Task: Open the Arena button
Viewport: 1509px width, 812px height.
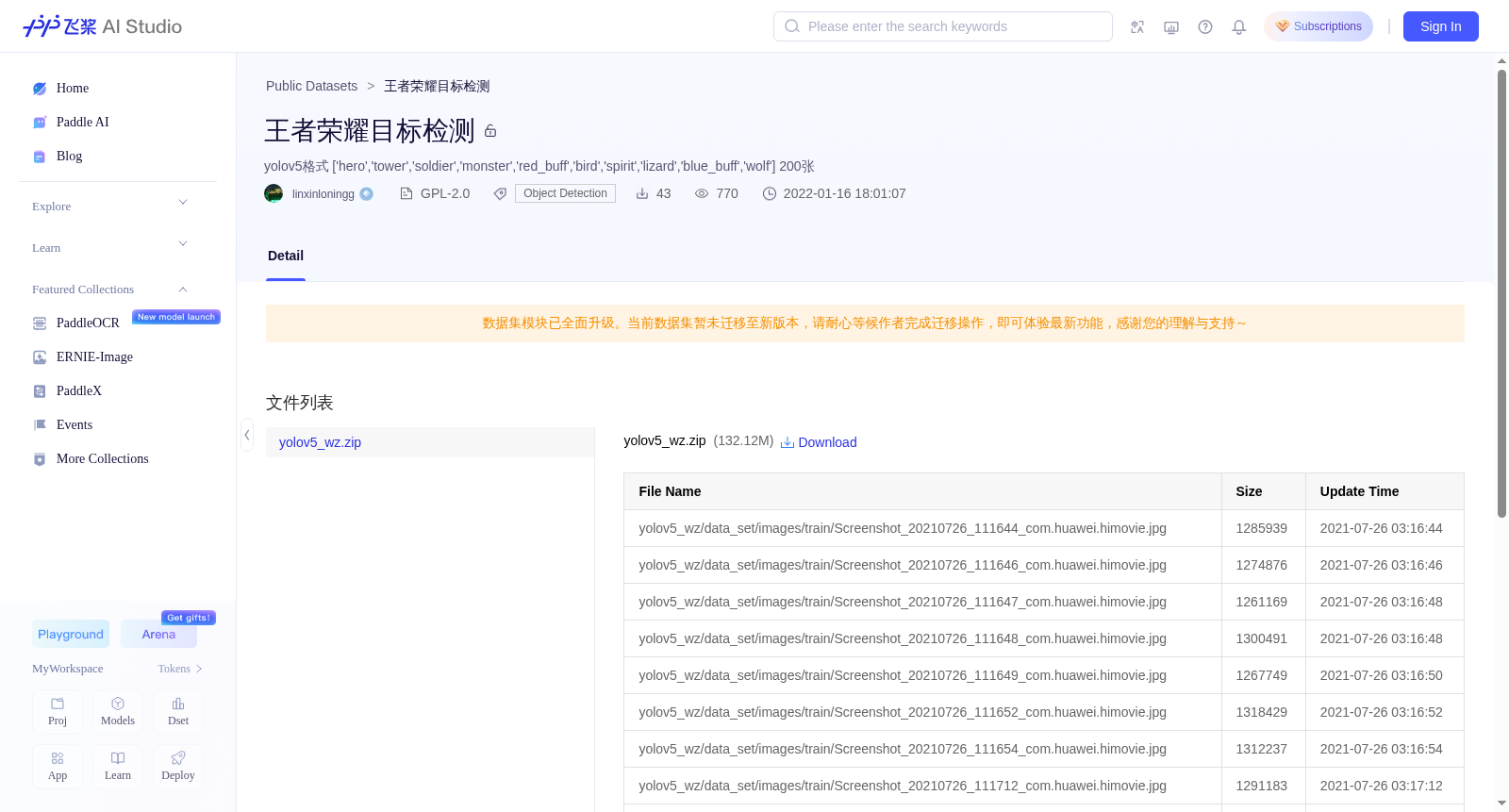Action: click(x=158, y=634)
